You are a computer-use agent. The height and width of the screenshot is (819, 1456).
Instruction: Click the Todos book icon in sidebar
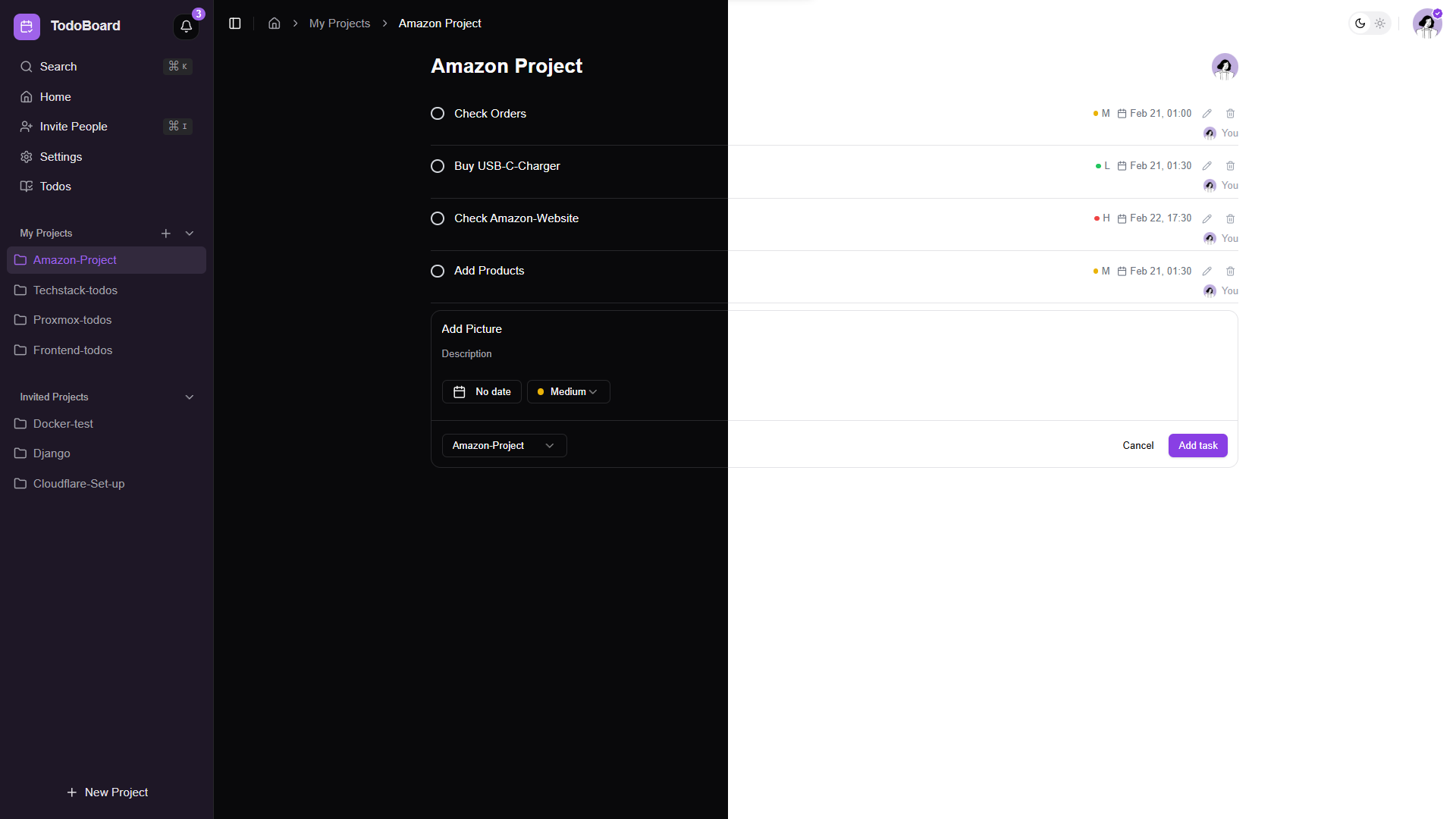click(27, 187)
